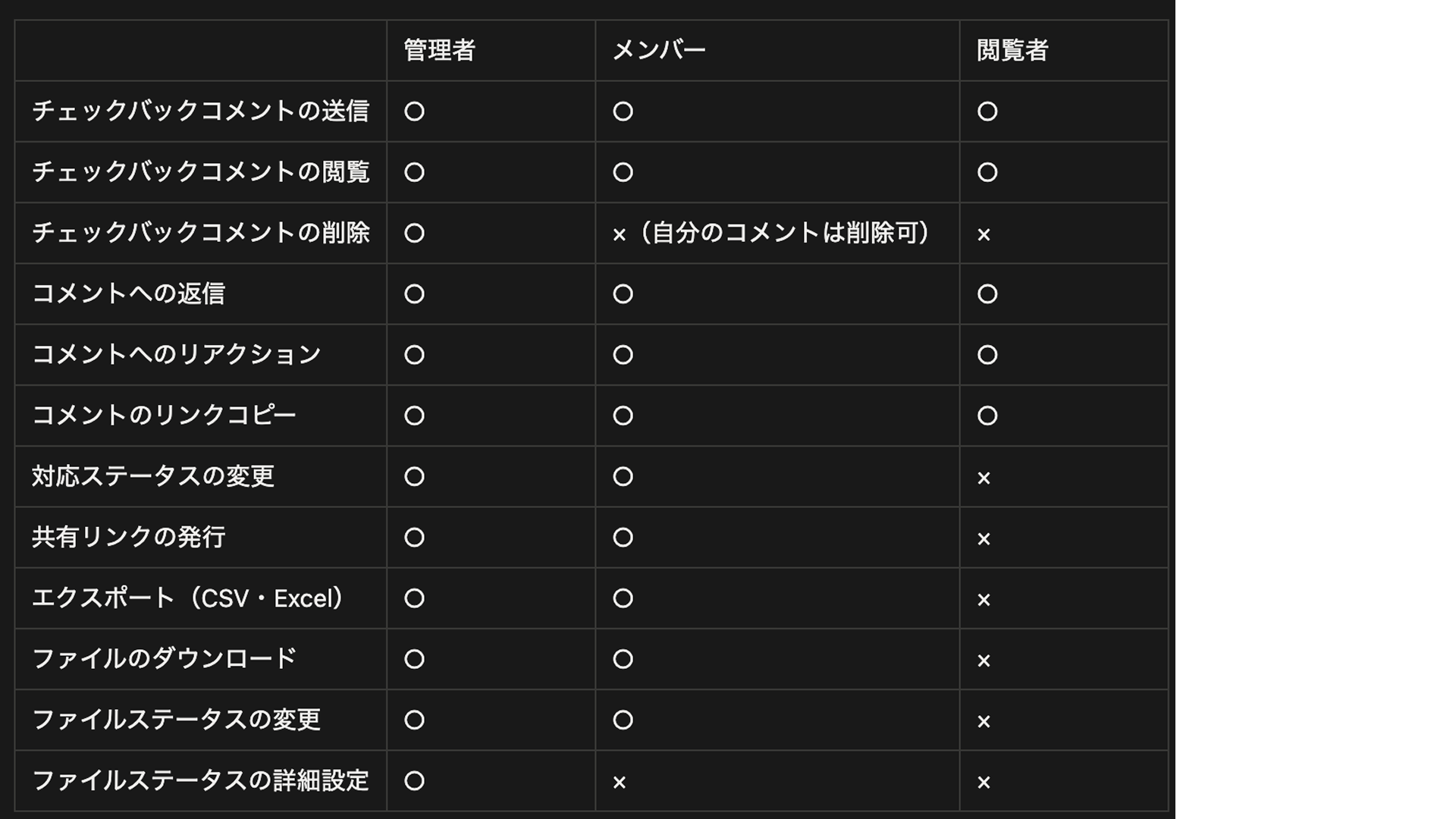Image resolution: width=1456 pixels, height=819 pixels.
Task: Click the エクスポート（CSV・Excel） row label
Action: 188,598
